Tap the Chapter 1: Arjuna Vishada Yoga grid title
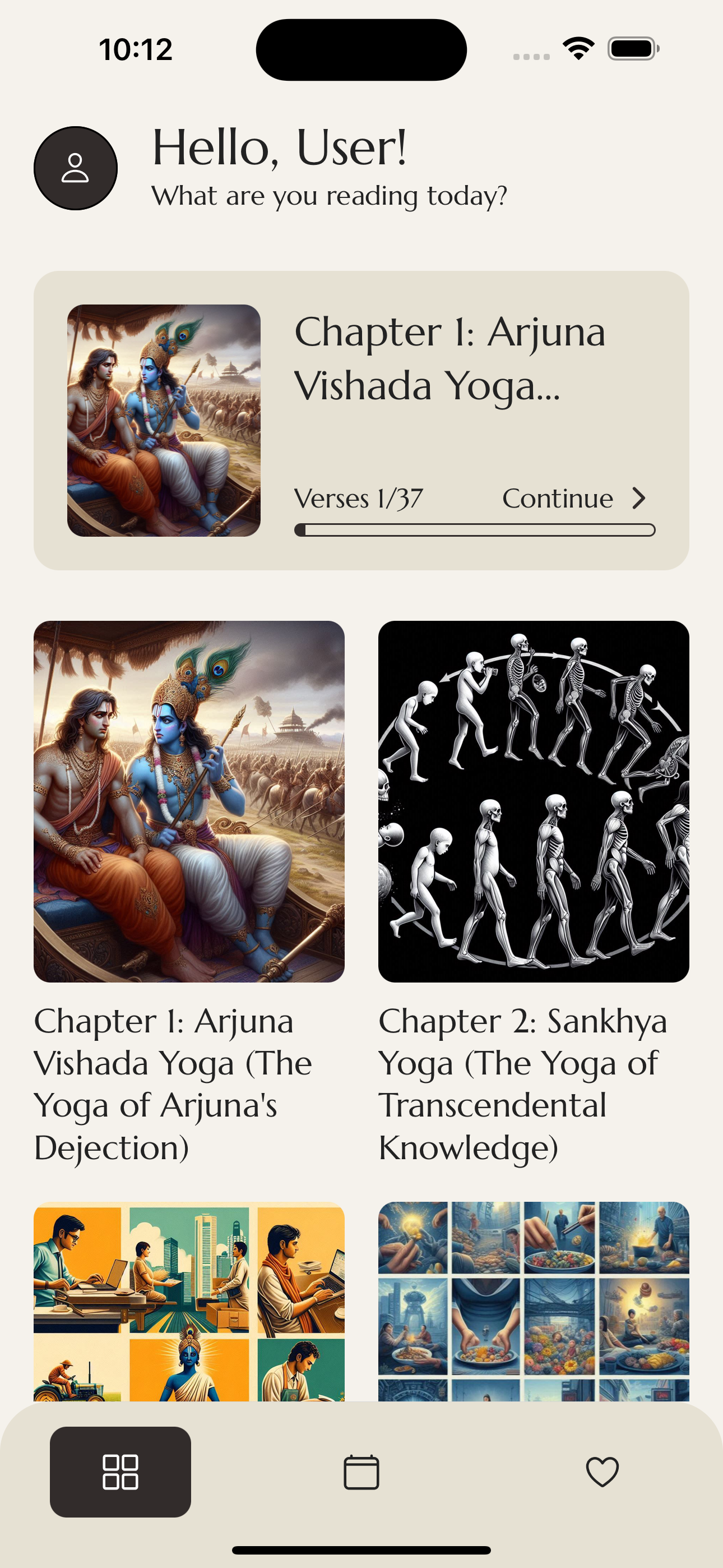The height and width of the screenshot is (1568, 723). click(173, 1084)
